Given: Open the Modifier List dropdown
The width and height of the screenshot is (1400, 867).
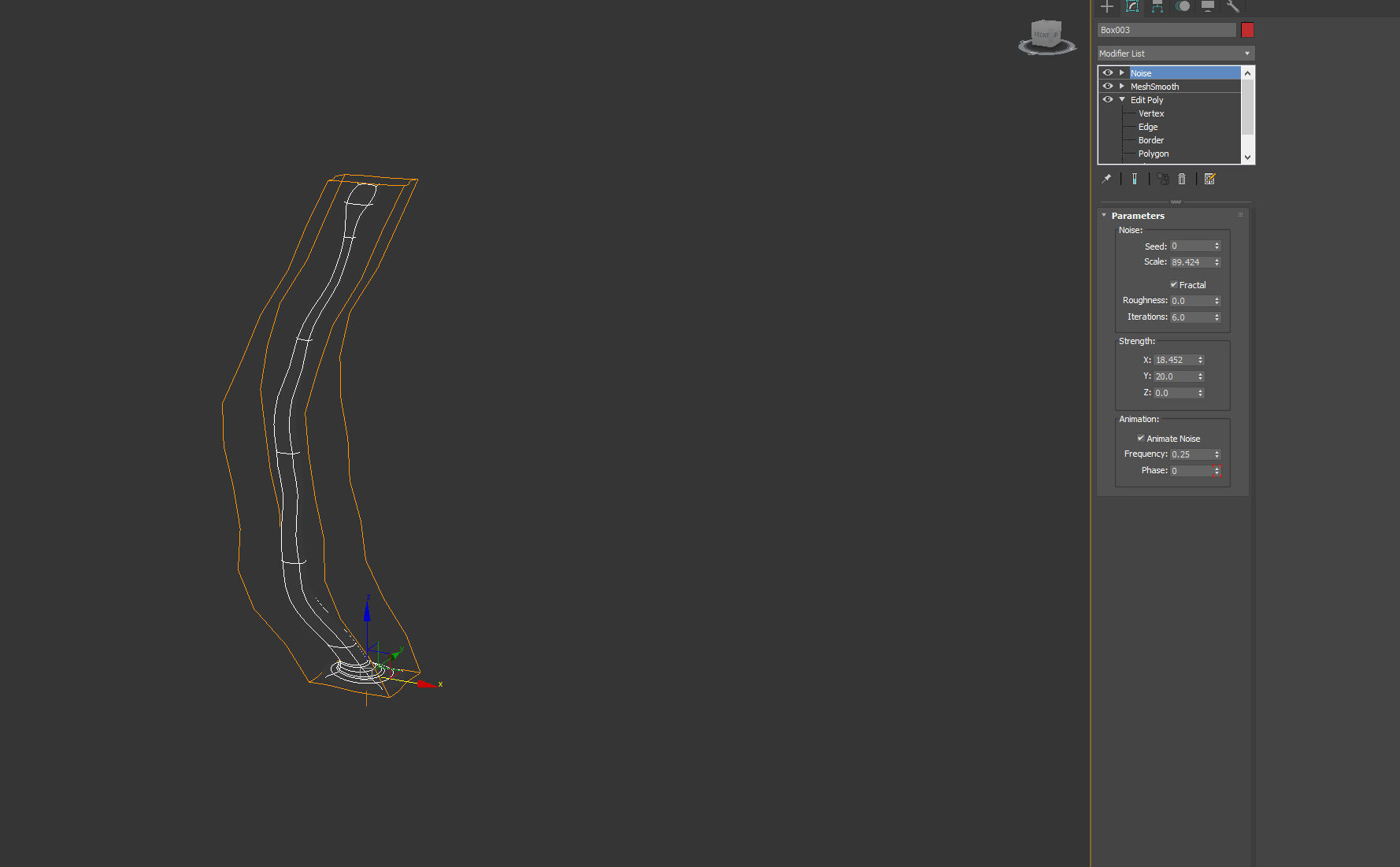Looking at the screenshot, I should tap(1176, 54).
